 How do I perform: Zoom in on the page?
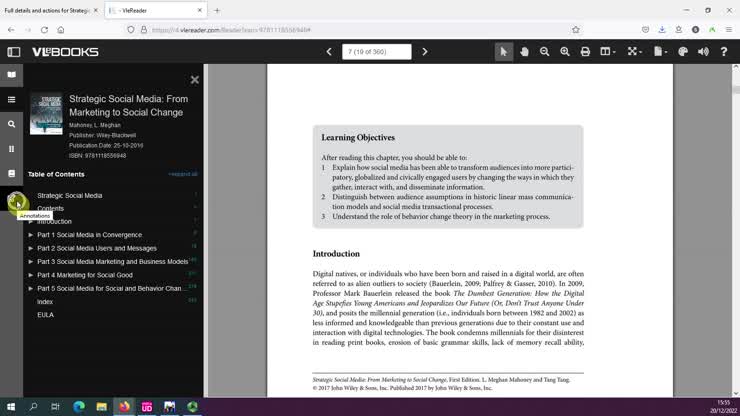565,51
